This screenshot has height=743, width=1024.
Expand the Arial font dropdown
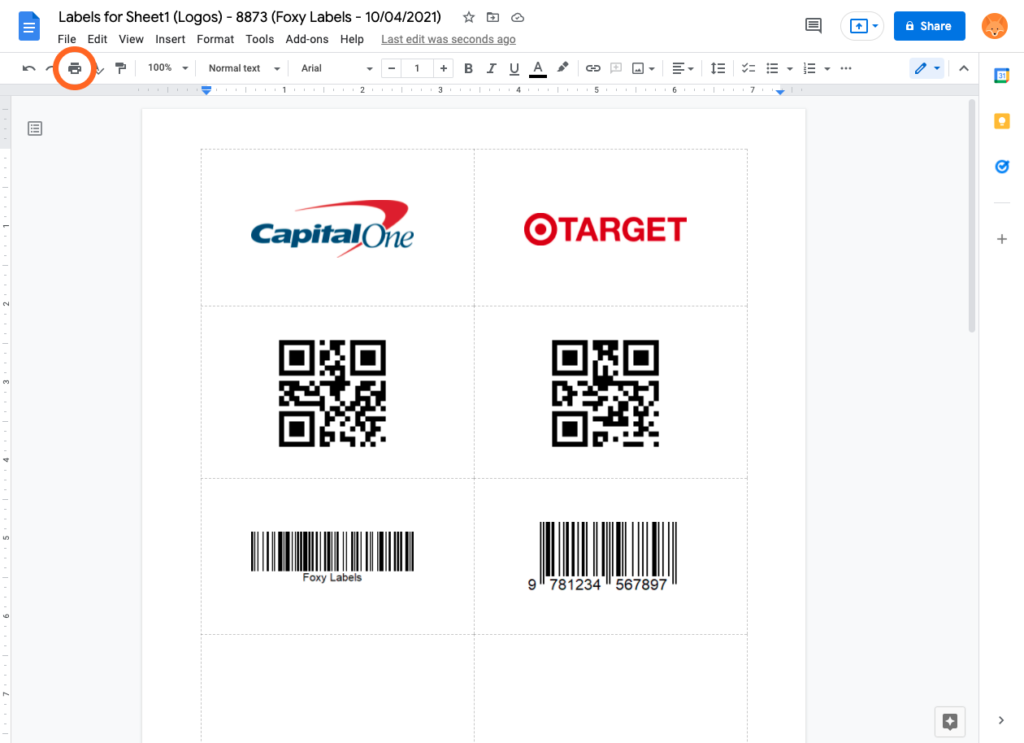pyautogui.click(x=336, y=68)
